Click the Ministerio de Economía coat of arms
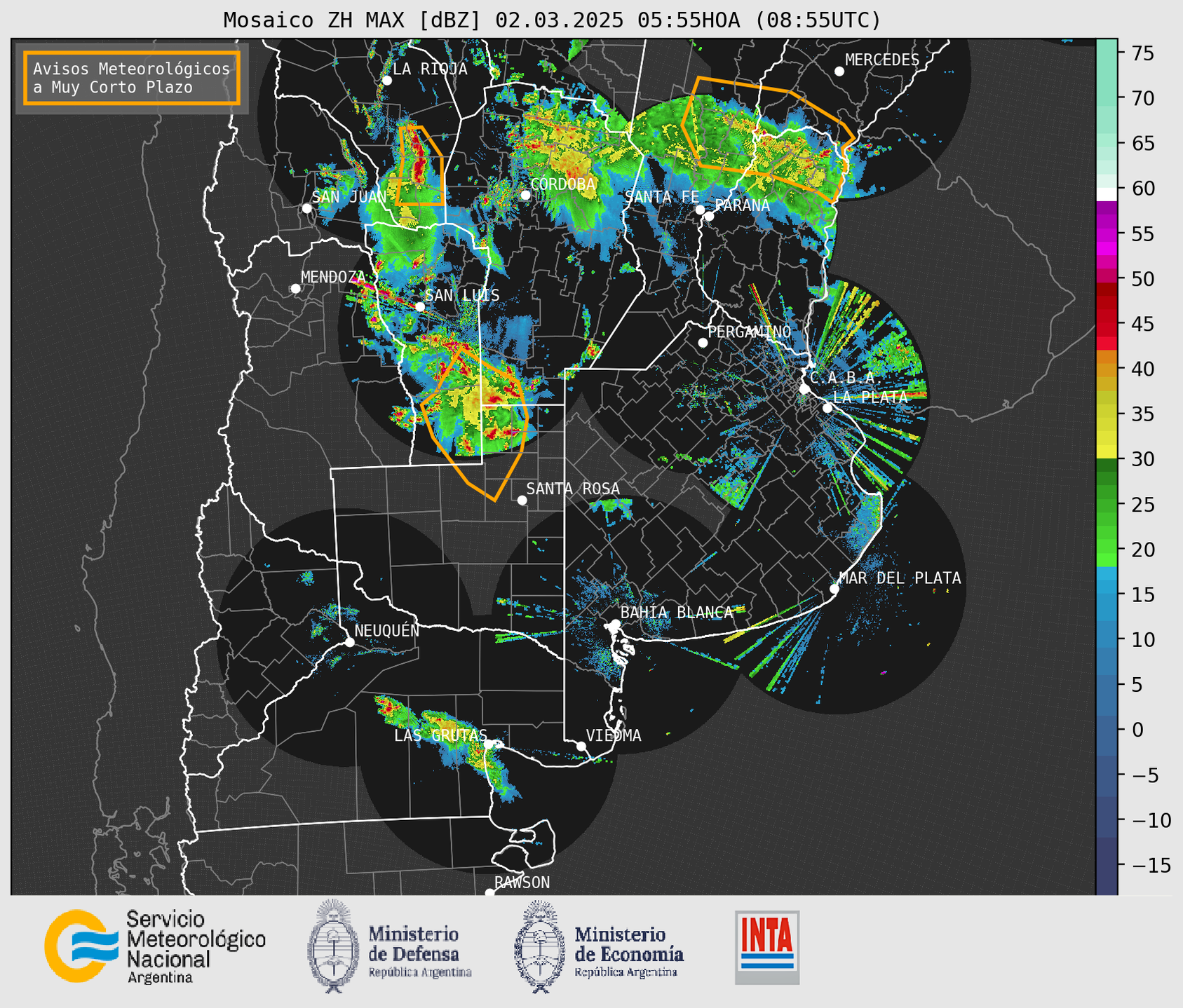 coord(540,946)
